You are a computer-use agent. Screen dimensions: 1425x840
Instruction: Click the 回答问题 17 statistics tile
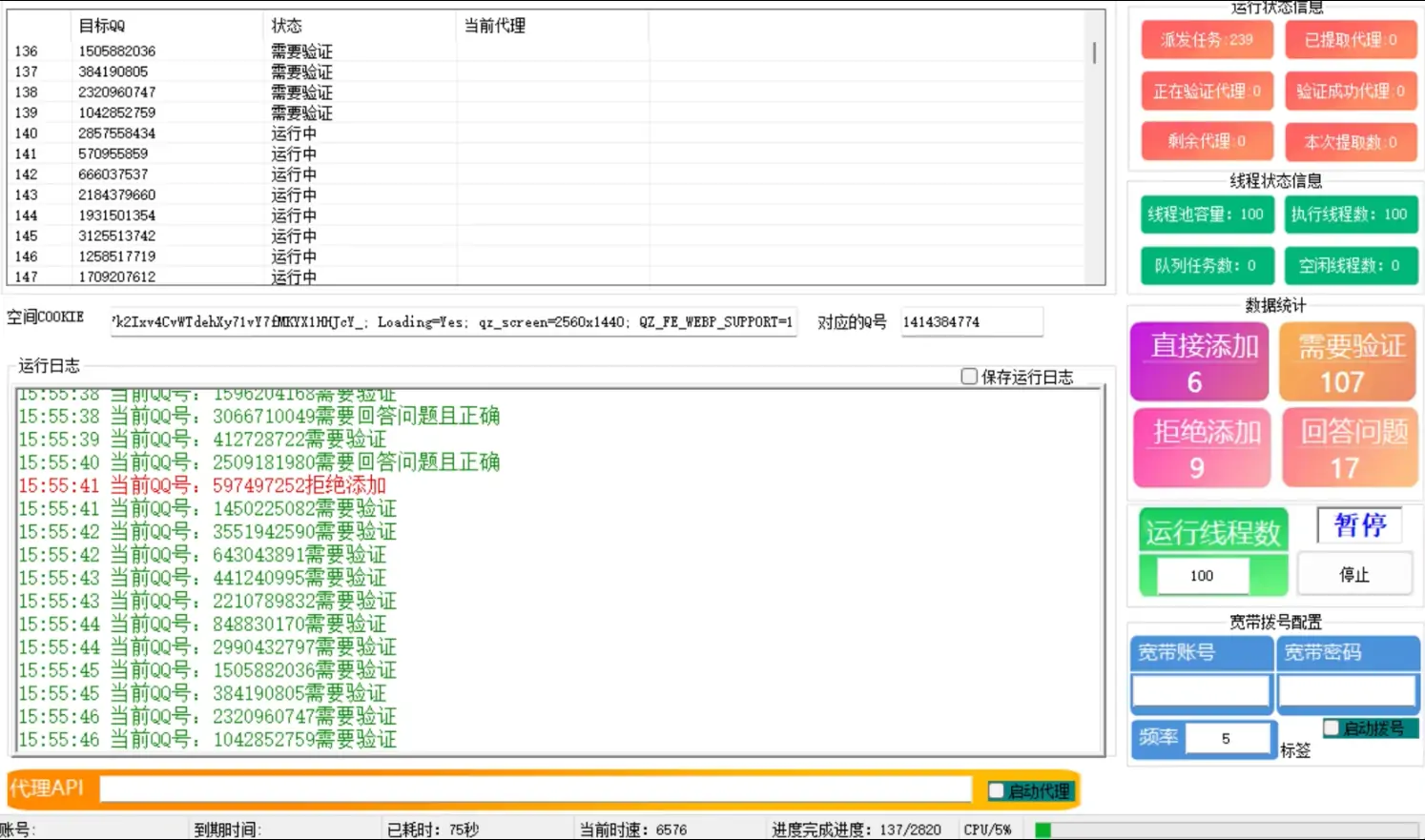tap(1349, 447)
